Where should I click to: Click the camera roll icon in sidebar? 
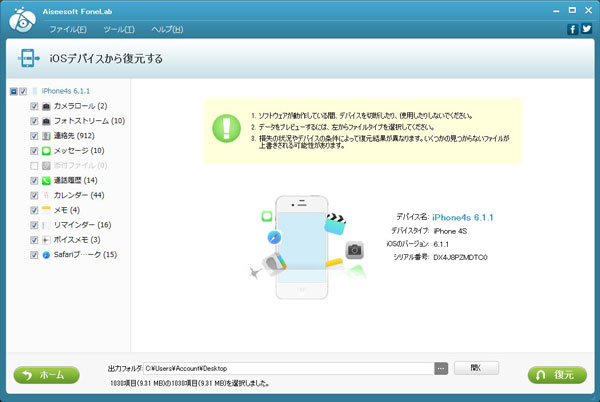click(46, 106)
